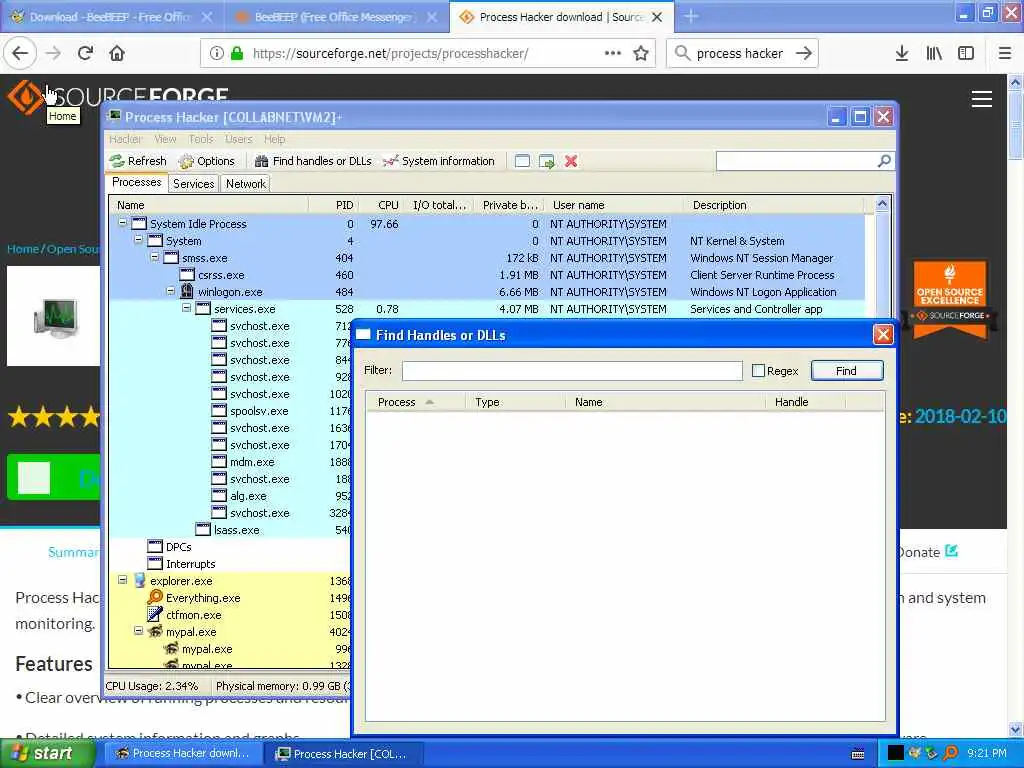The height and width of the screenshot is (768, 1024).
Task: Open the browser hamburger menu
Action: 1004,53
